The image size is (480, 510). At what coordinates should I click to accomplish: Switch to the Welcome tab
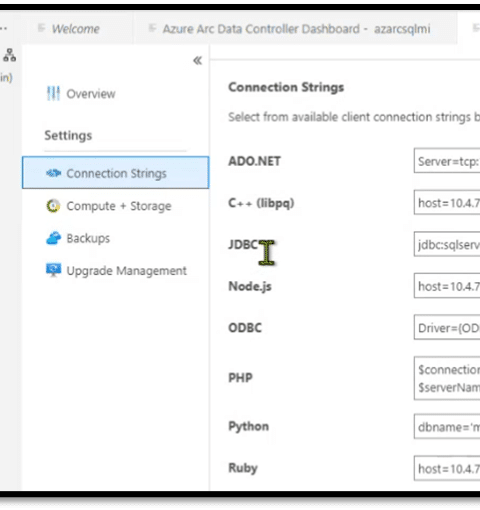[x=76, y=29]
